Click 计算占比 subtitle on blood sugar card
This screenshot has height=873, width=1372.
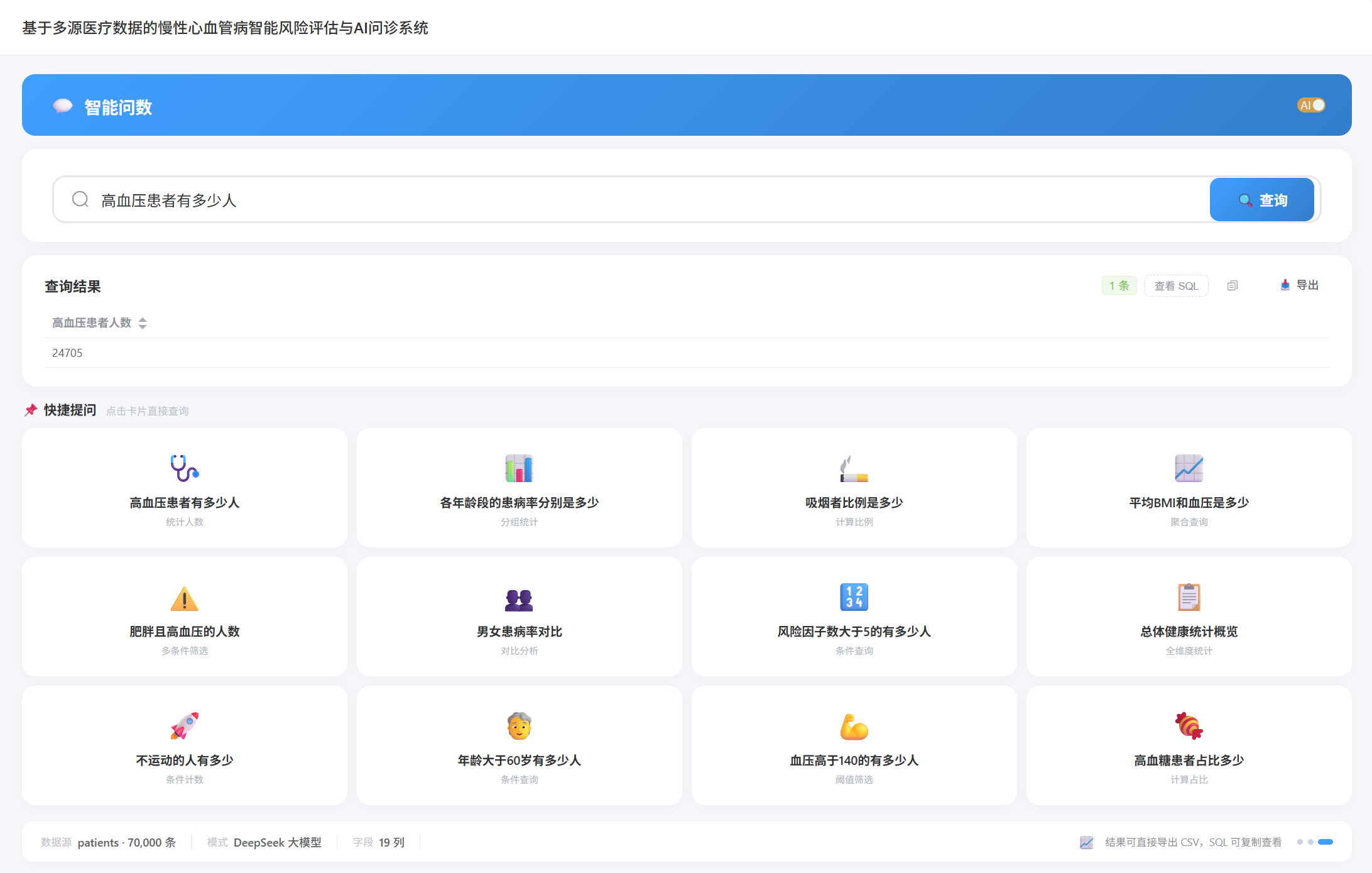tap(1189, 779)
